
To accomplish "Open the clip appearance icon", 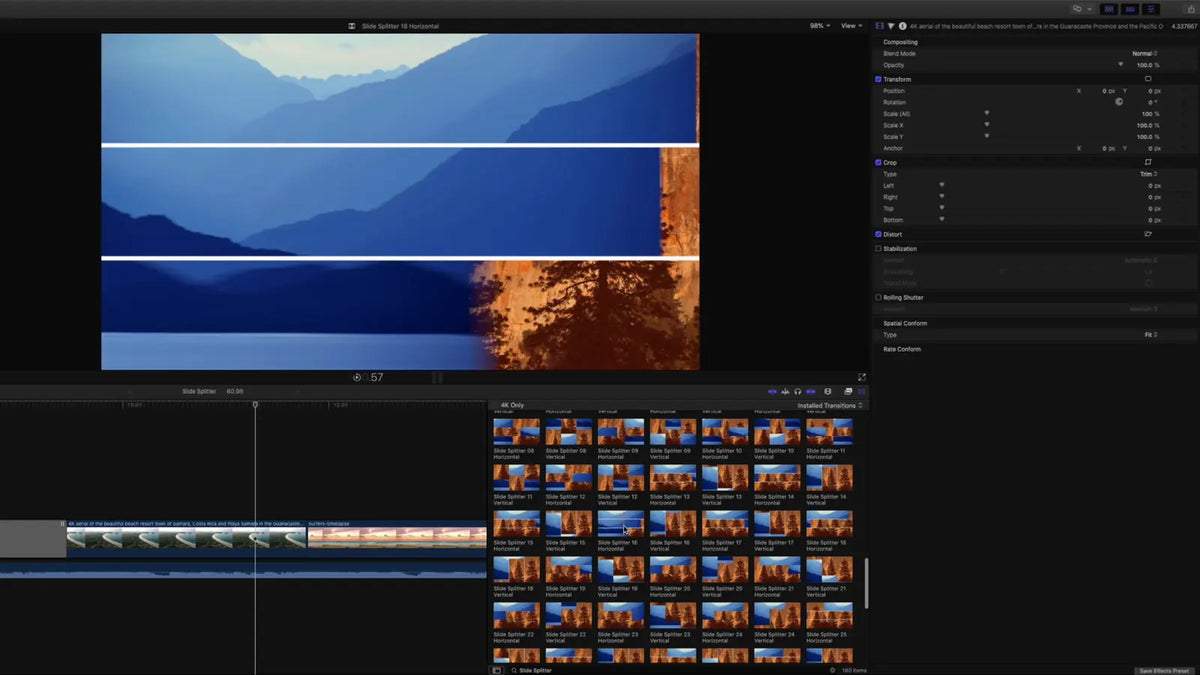I will [828, 392].
